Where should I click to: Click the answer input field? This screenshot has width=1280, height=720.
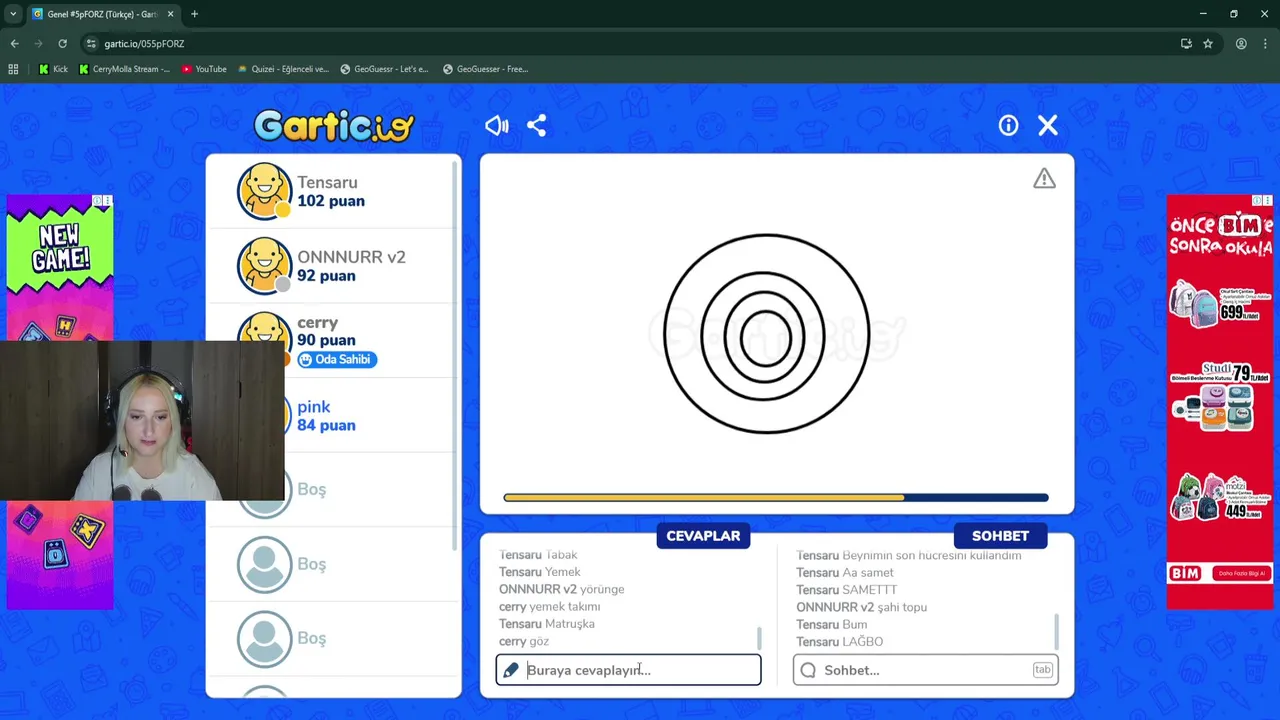628,670
